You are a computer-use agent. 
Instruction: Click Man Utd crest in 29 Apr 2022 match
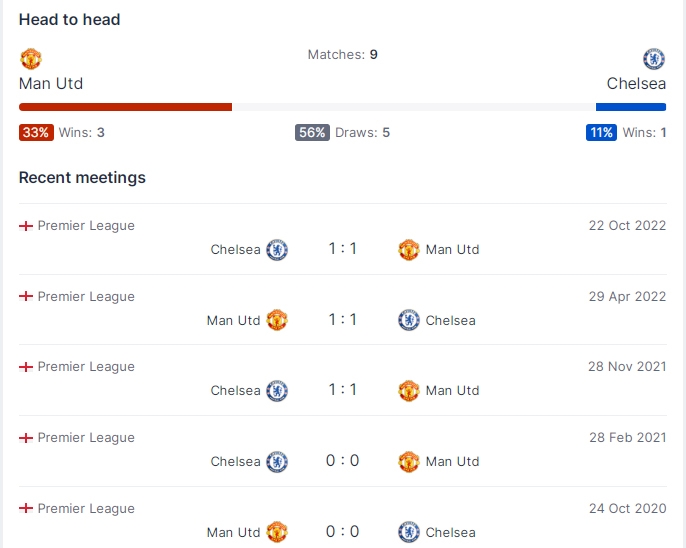tap(277, 320)
